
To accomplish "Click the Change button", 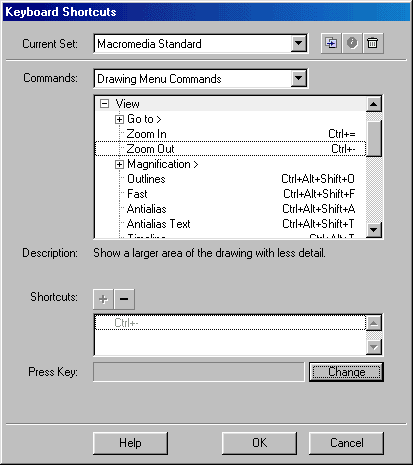I will [x=346, y=372].
